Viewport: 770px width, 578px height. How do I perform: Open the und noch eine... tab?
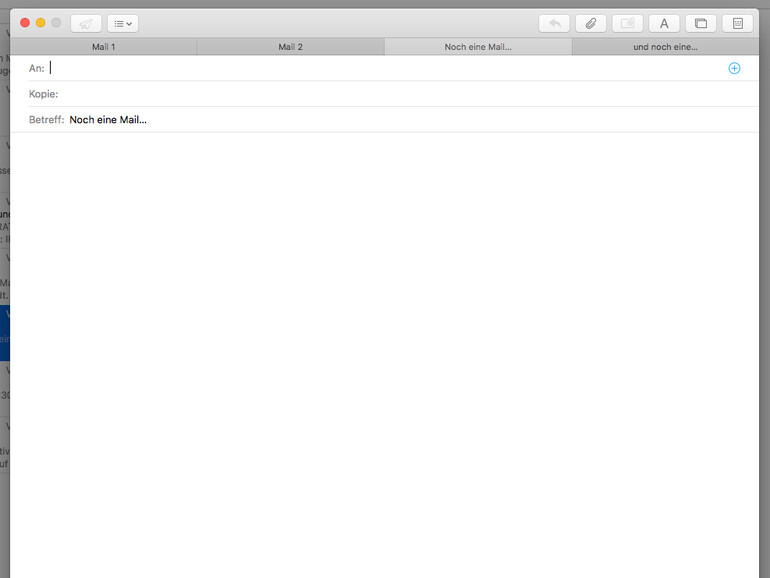(665, 47)
